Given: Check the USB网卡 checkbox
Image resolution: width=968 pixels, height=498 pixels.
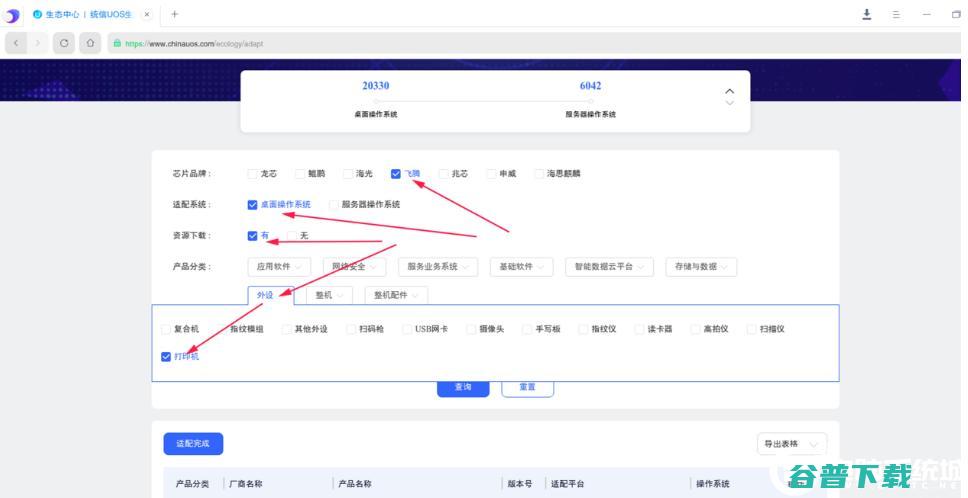Looking at the screenshot, I should point(407,330).
